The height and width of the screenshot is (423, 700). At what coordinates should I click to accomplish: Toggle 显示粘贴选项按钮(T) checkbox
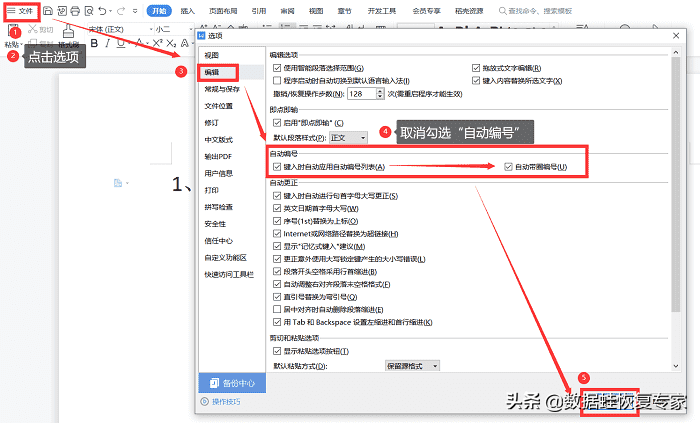point(277,351)
